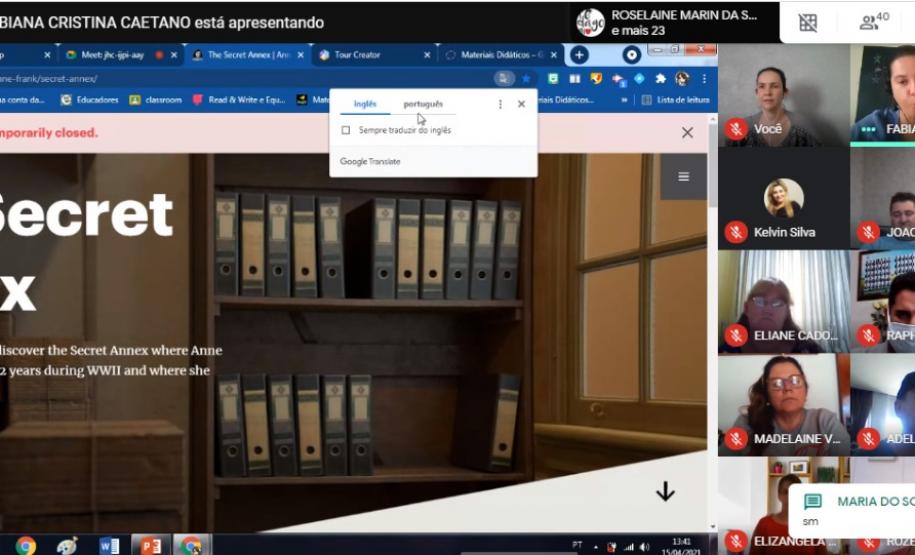Open the hamburger menu on the Secret Annex page
Image resolution: width=915 pixels, height=555 pixels.
[684, 177]
